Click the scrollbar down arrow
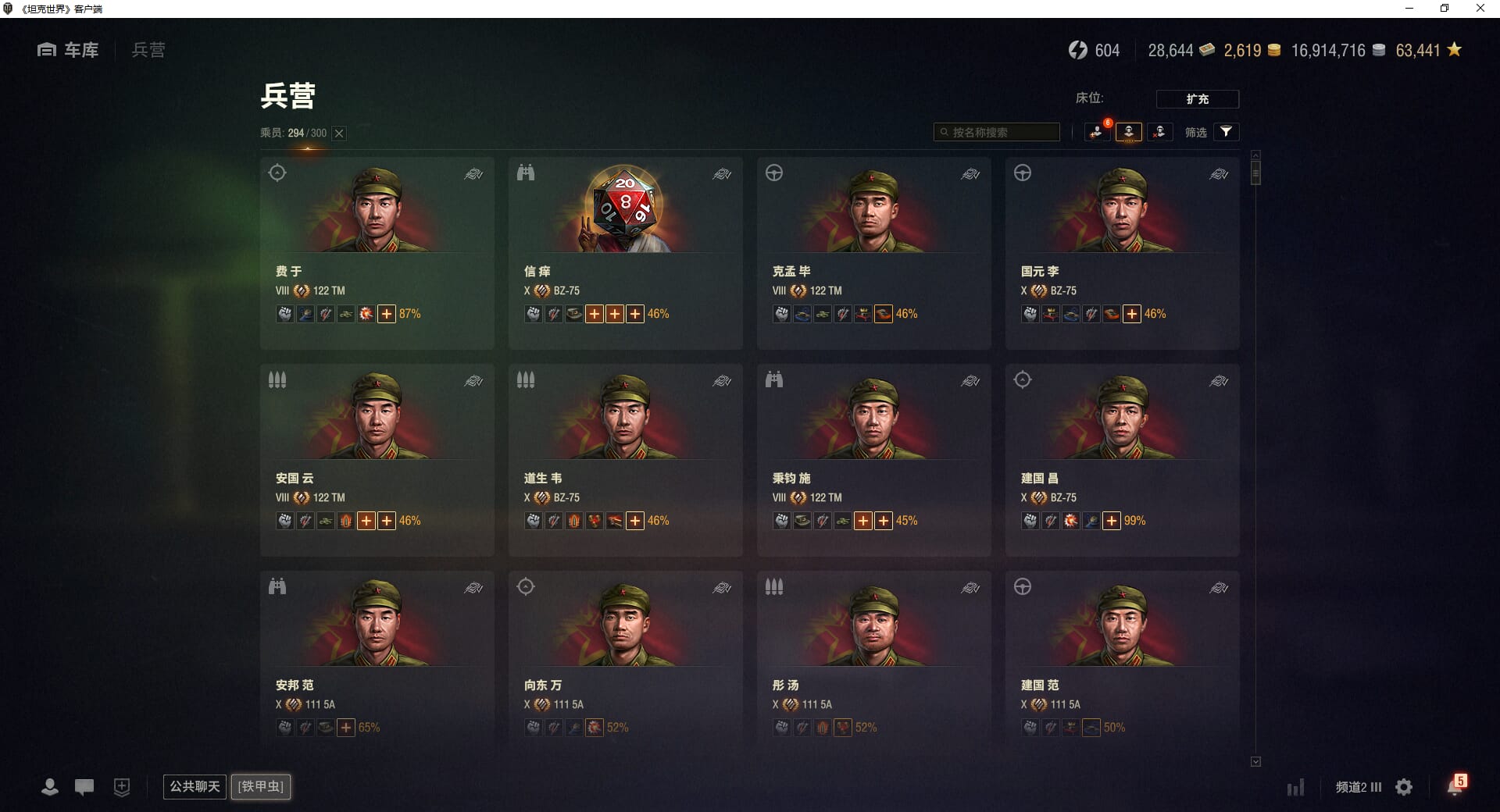The height and width of the screenshot is (812, 1500). tap(1255, 761)
